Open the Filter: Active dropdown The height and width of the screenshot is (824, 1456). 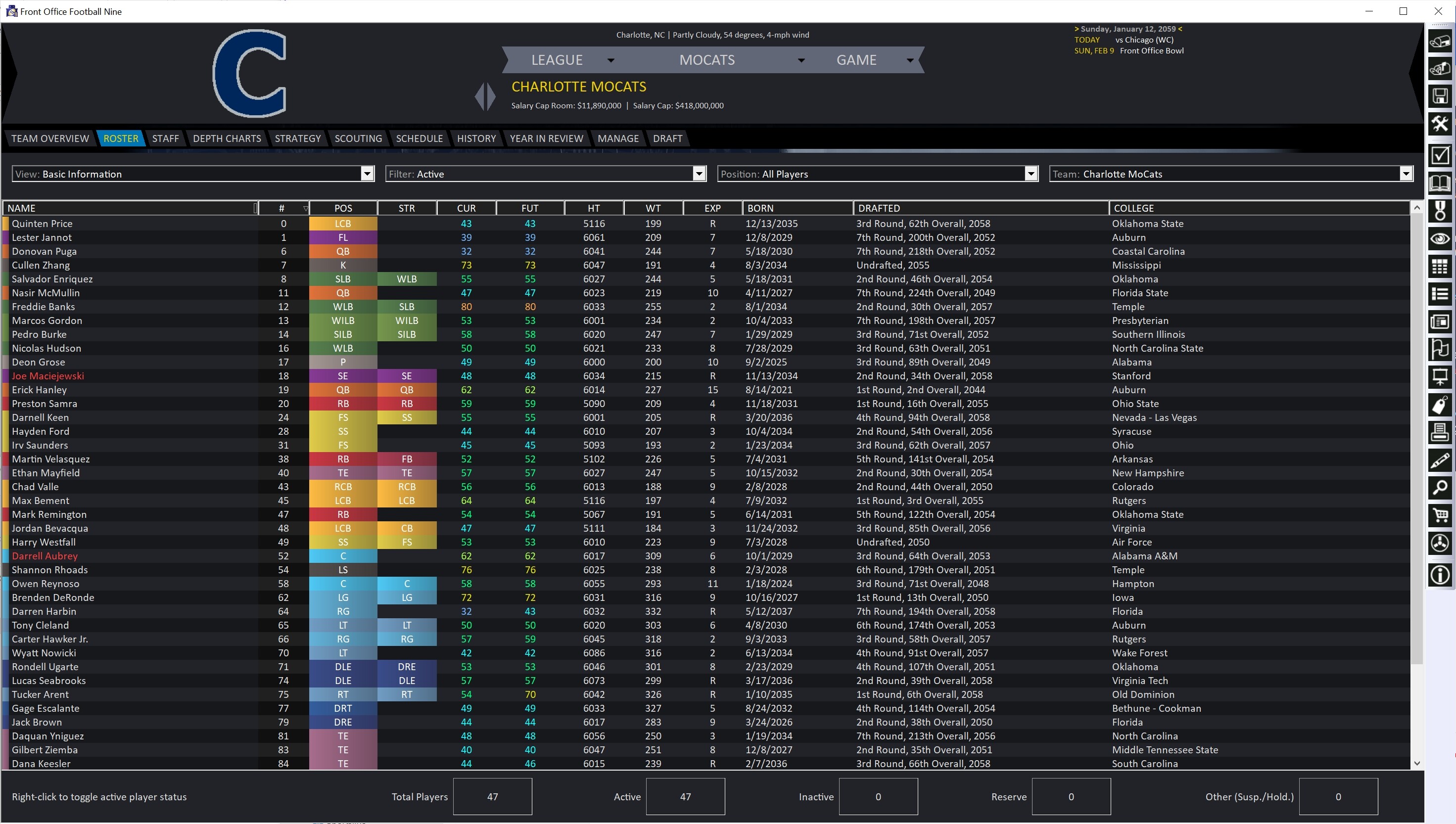coord(699,174)
